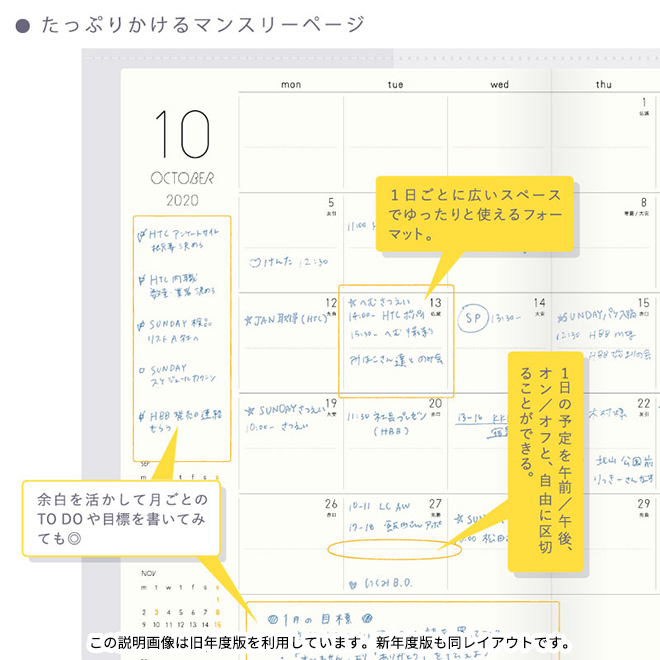Select the thu column header
The image size is (660, 660).
pyautogui.click(x=603, y=85)
